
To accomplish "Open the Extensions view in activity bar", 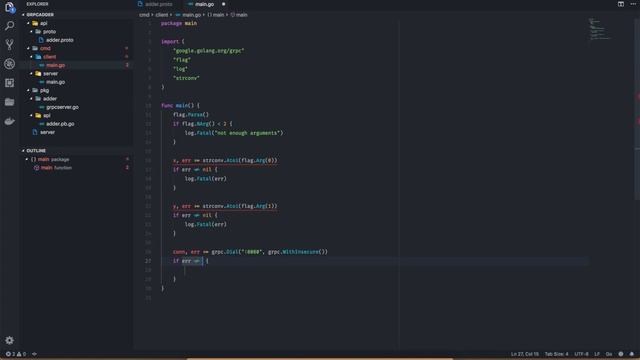I will [9, 83].
